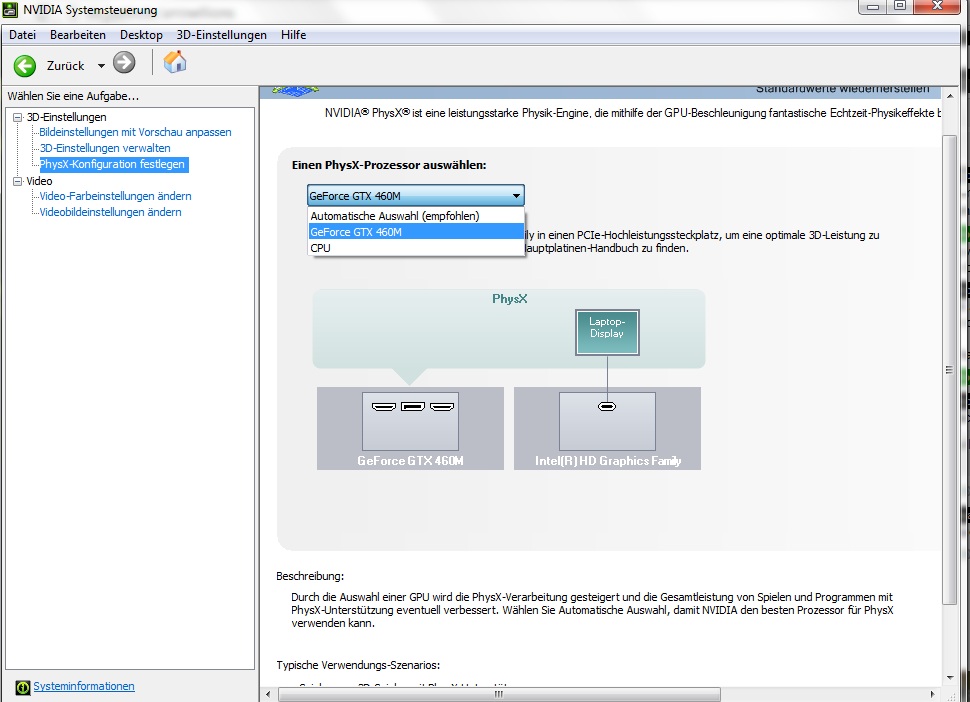
Task: Open the Desktop menu
Action: (141, 35)
